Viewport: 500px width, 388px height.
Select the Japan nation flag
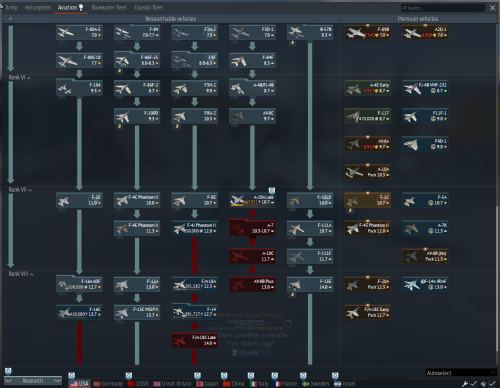pyautogui.click(x=207, y=384)
